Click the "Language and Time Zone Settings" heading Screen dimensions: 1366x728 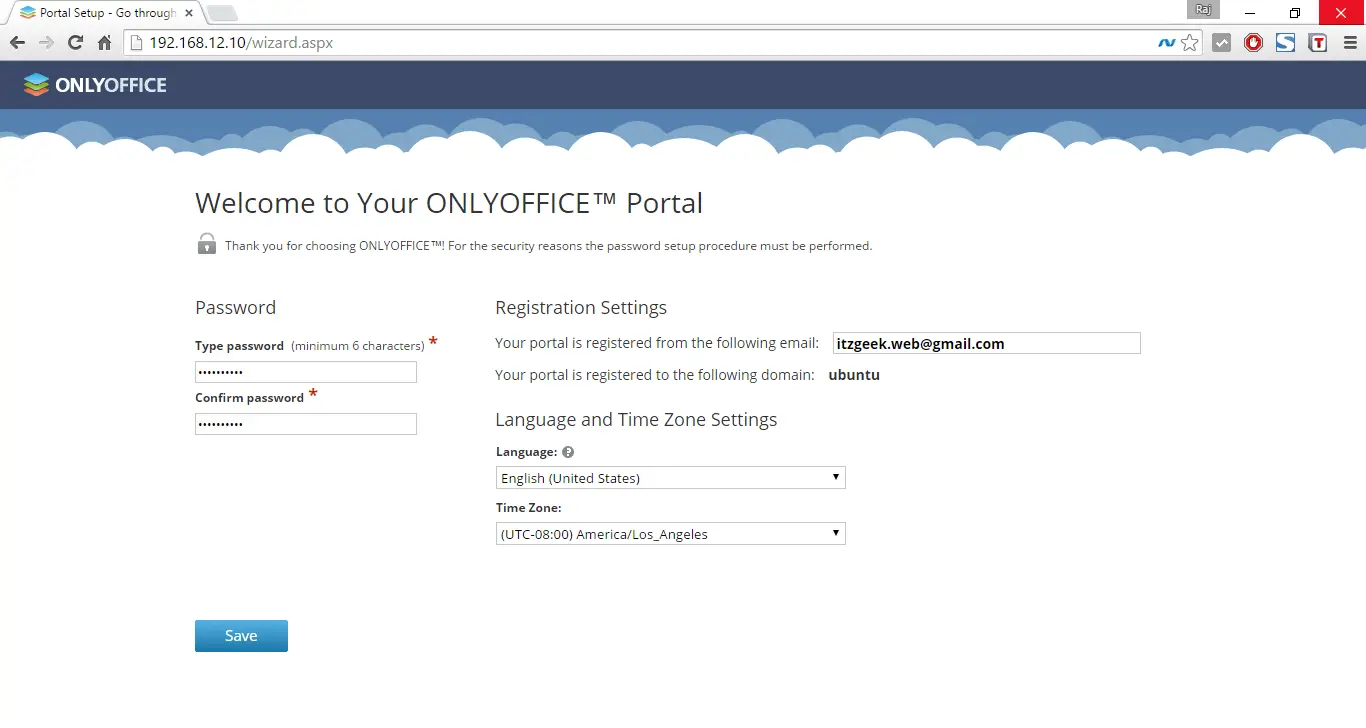(x=636, y=420)
